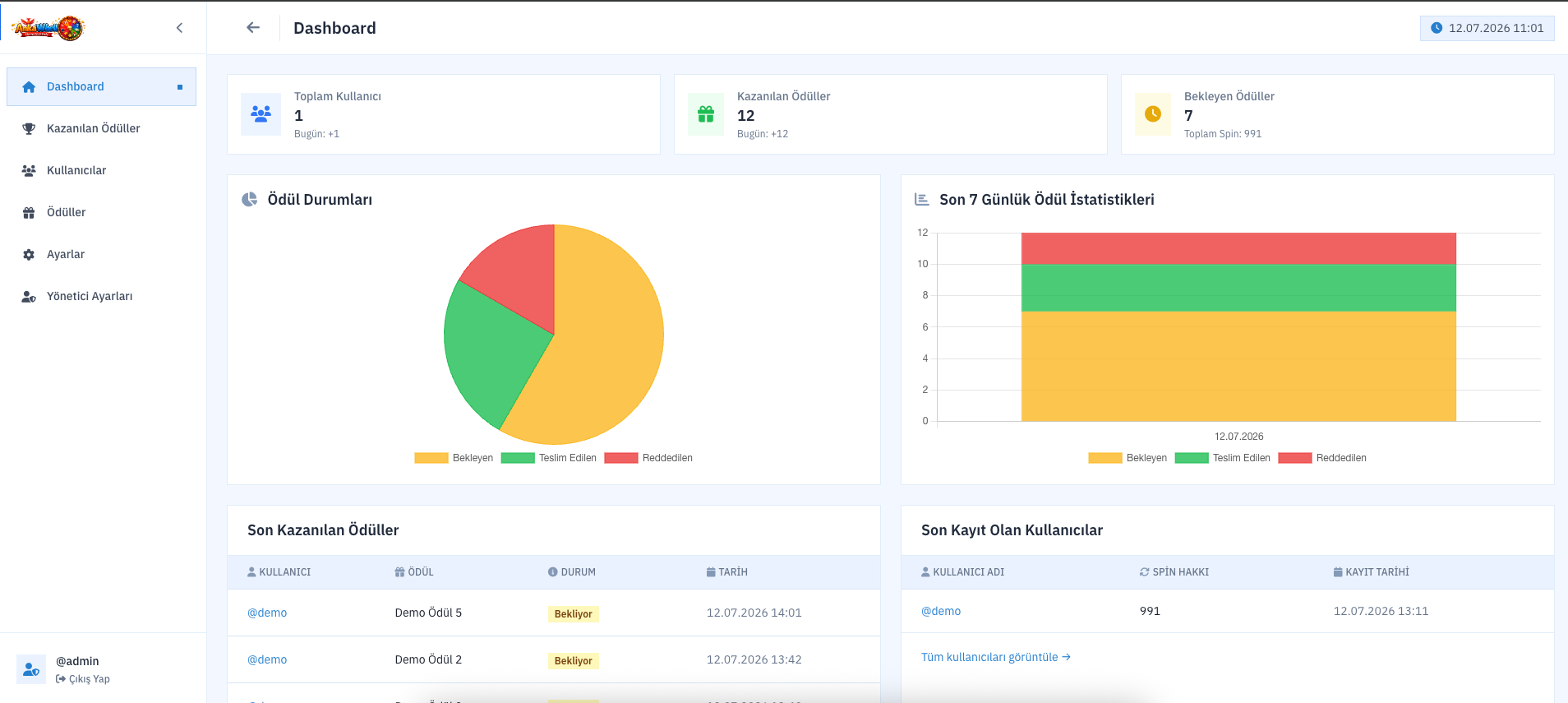Open Tüm kullanıcıları görüntüle link
Viewport: 1568px width, 703px height.
pyautogui.click(x=996, y=657)
